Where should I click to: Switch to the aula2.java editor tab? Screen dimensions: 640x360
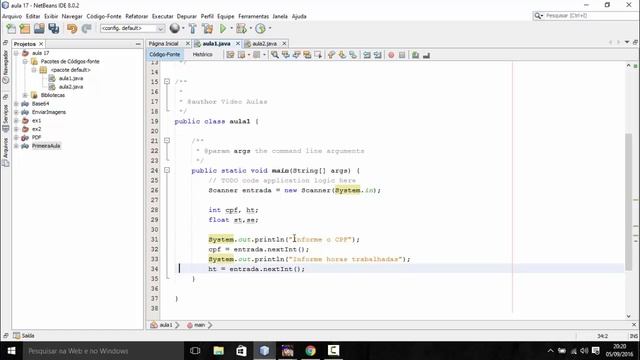point(264,43)
